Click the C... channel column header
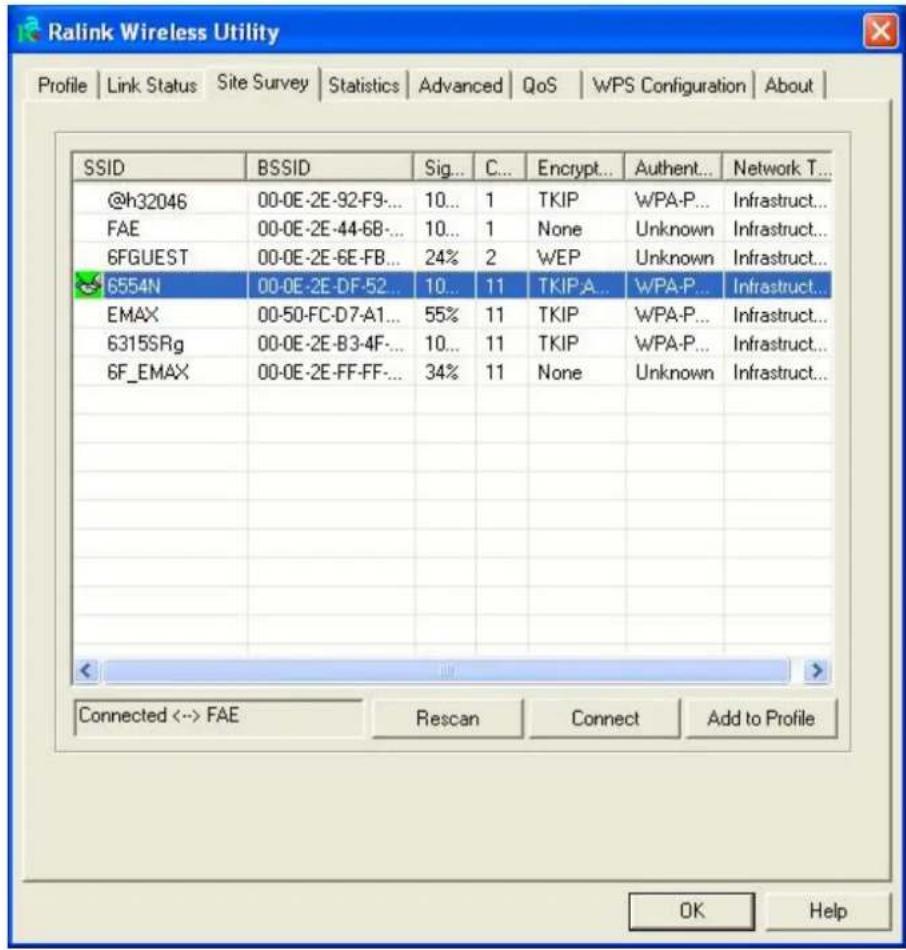Viewport: 906px width, 950px height. tap(501, 167)
